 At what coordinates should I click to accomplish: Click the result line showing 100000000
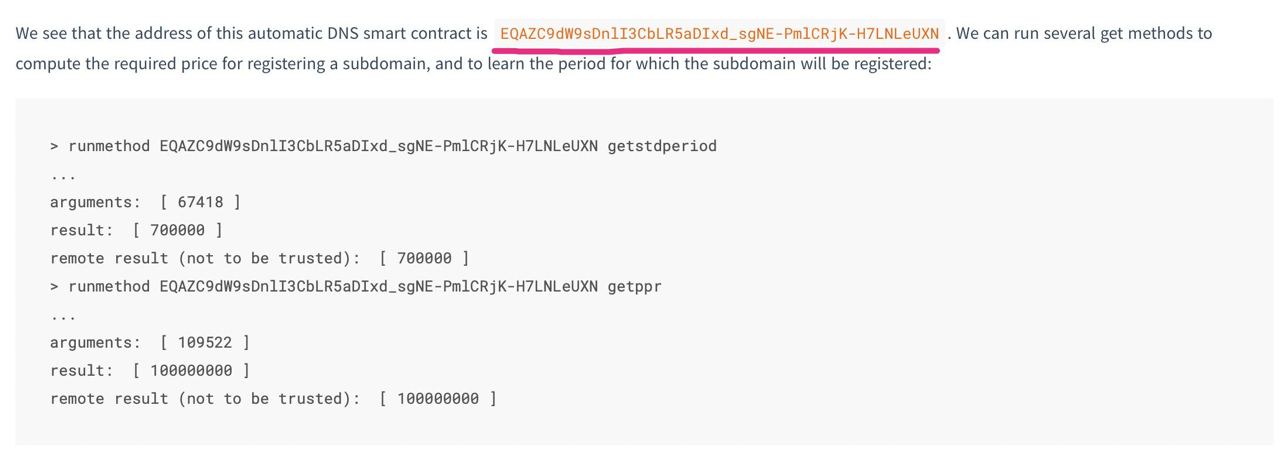(150, 370)
